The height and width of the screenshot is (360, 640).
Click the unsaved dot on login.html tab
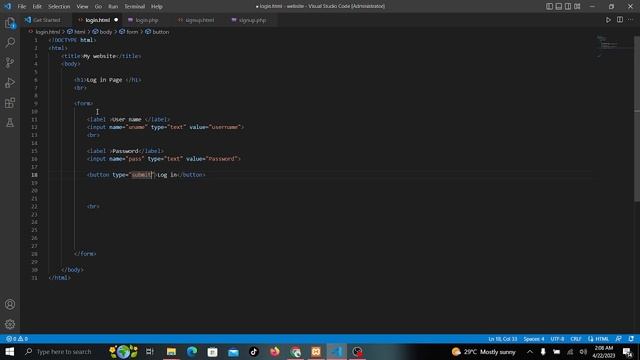pos(116,20)
